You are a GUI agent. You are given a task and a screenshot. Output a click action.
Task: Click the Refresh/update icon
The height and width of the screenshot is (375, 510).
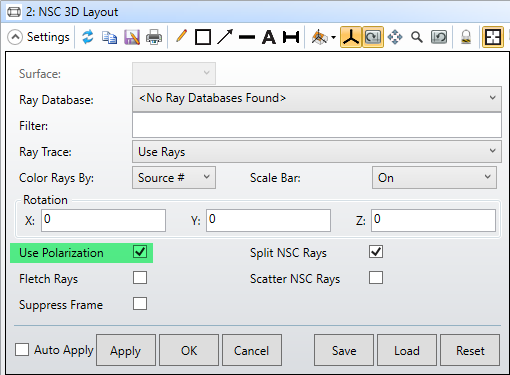(x=88, y=37)
